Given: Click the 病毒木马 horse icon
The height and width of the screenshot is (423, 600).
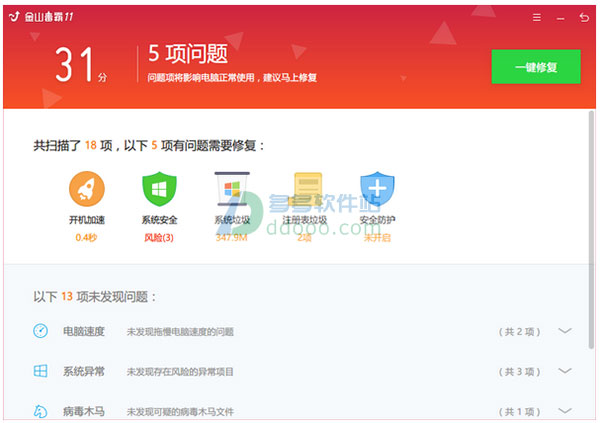Looking at the screenshot, I should pyautogui.click(x=41, y=411).
